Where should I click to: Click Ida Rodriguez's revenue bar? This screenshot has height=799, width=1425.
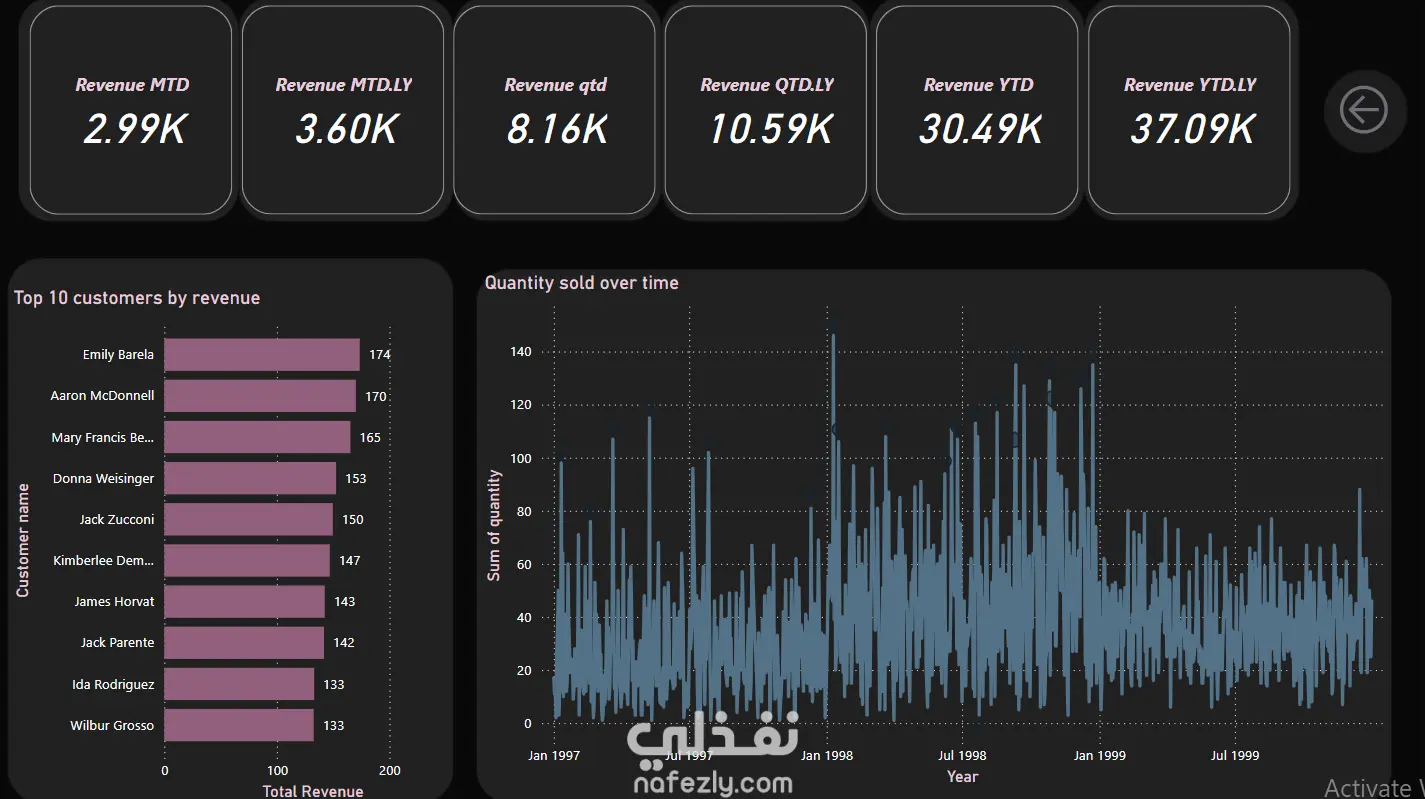click(x=239, y=684)
